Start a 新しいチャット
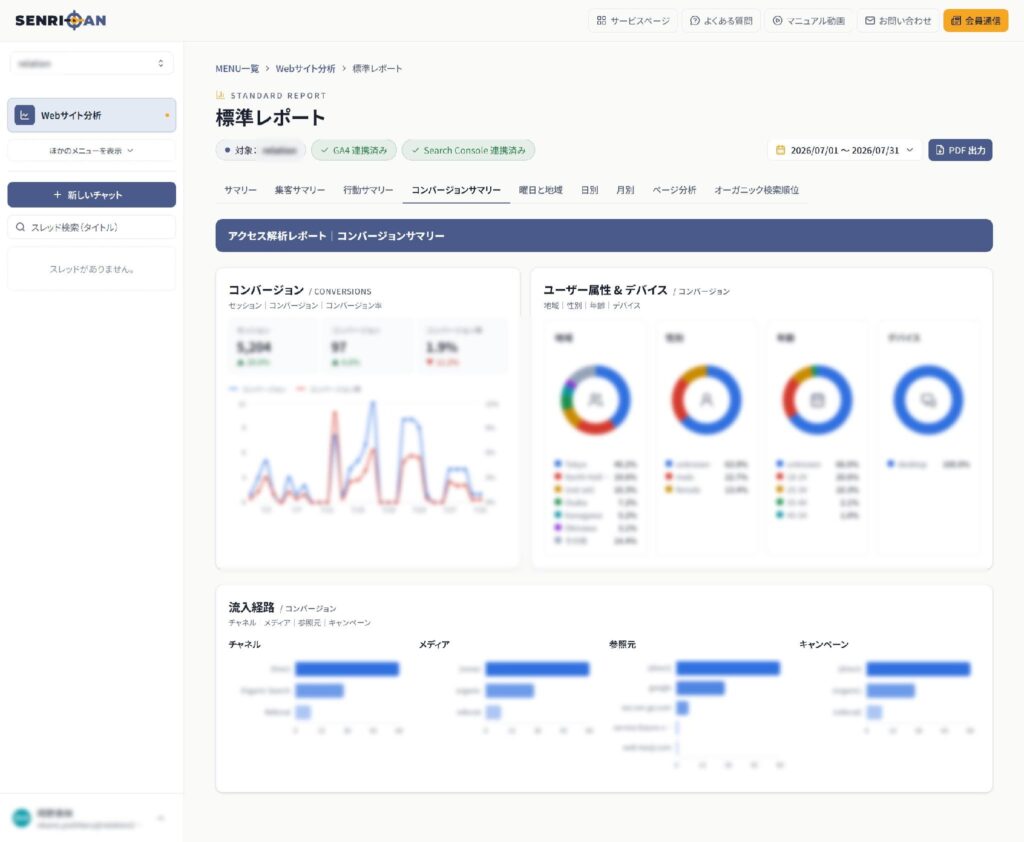 coord(91,195)
